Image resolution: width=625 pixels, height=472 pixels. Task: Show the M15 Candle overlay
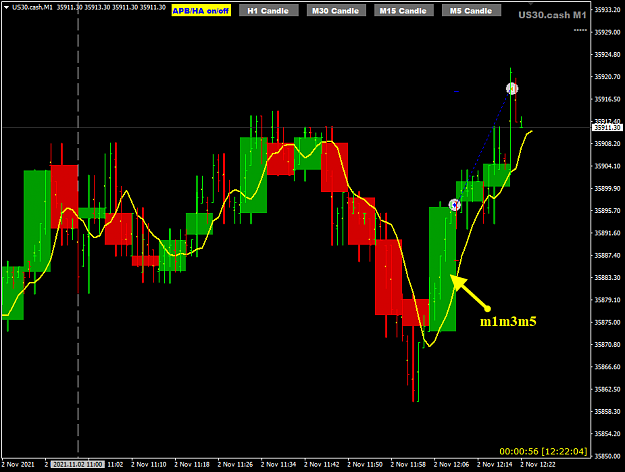pyautogui.click(x=403, y=11)
